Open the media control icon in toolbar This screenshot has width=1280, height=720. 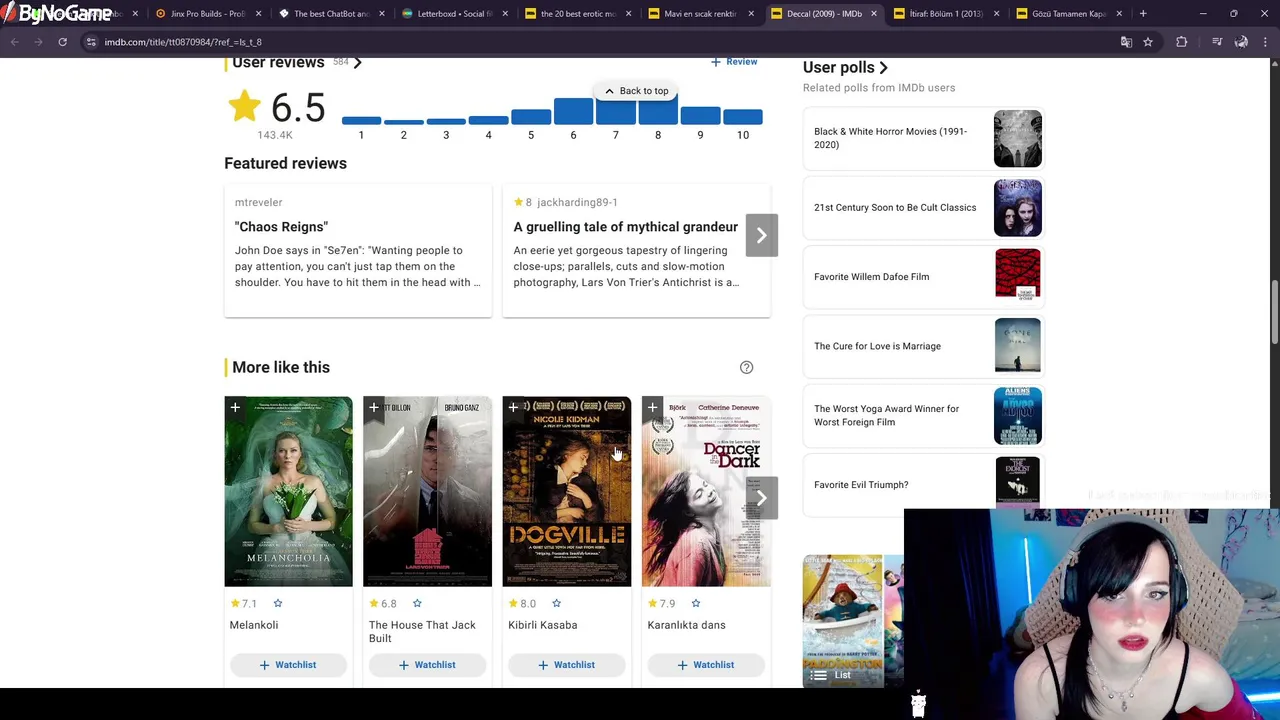1217,42
